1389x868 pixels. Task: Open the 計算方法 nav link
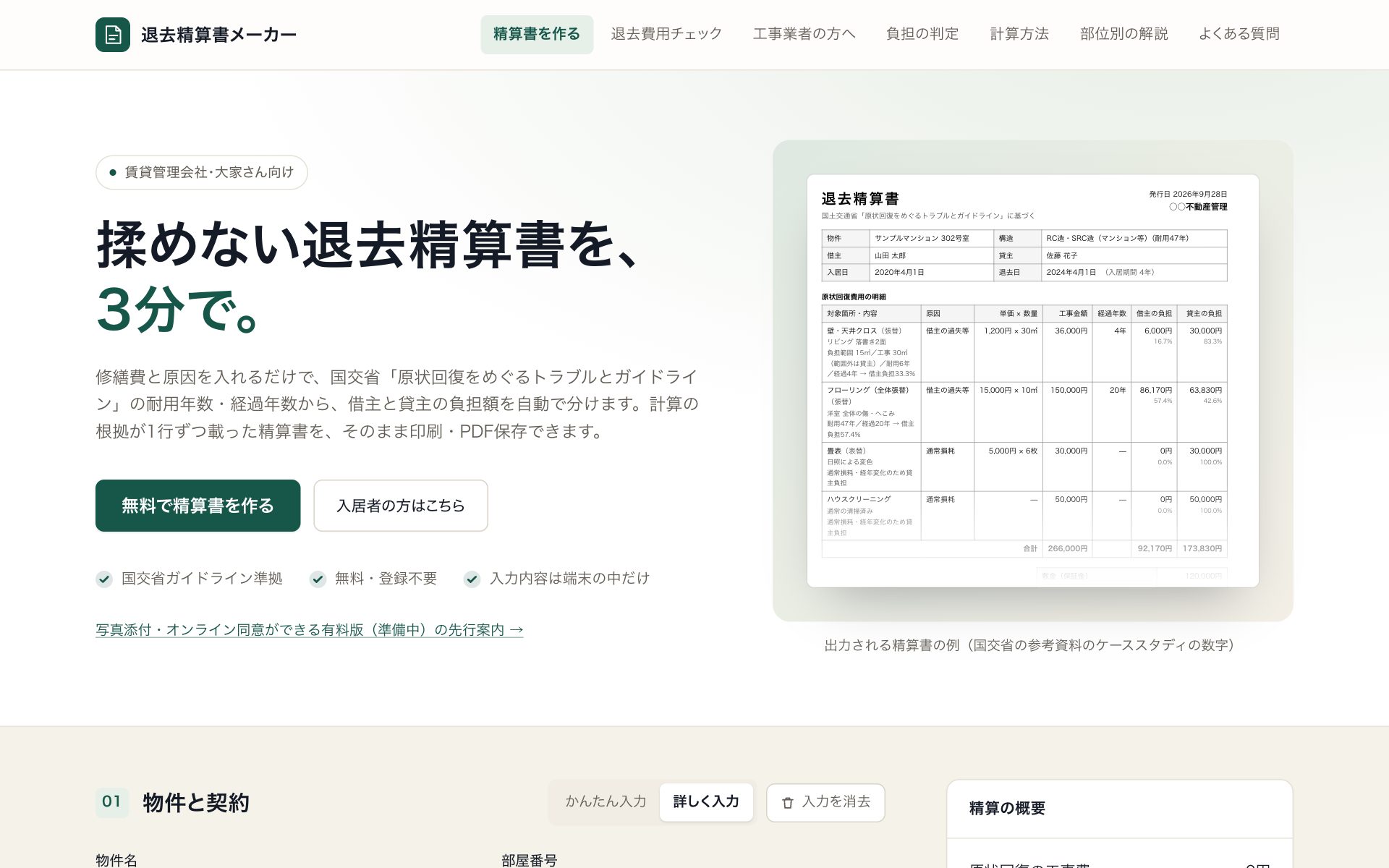(1019, 34)
